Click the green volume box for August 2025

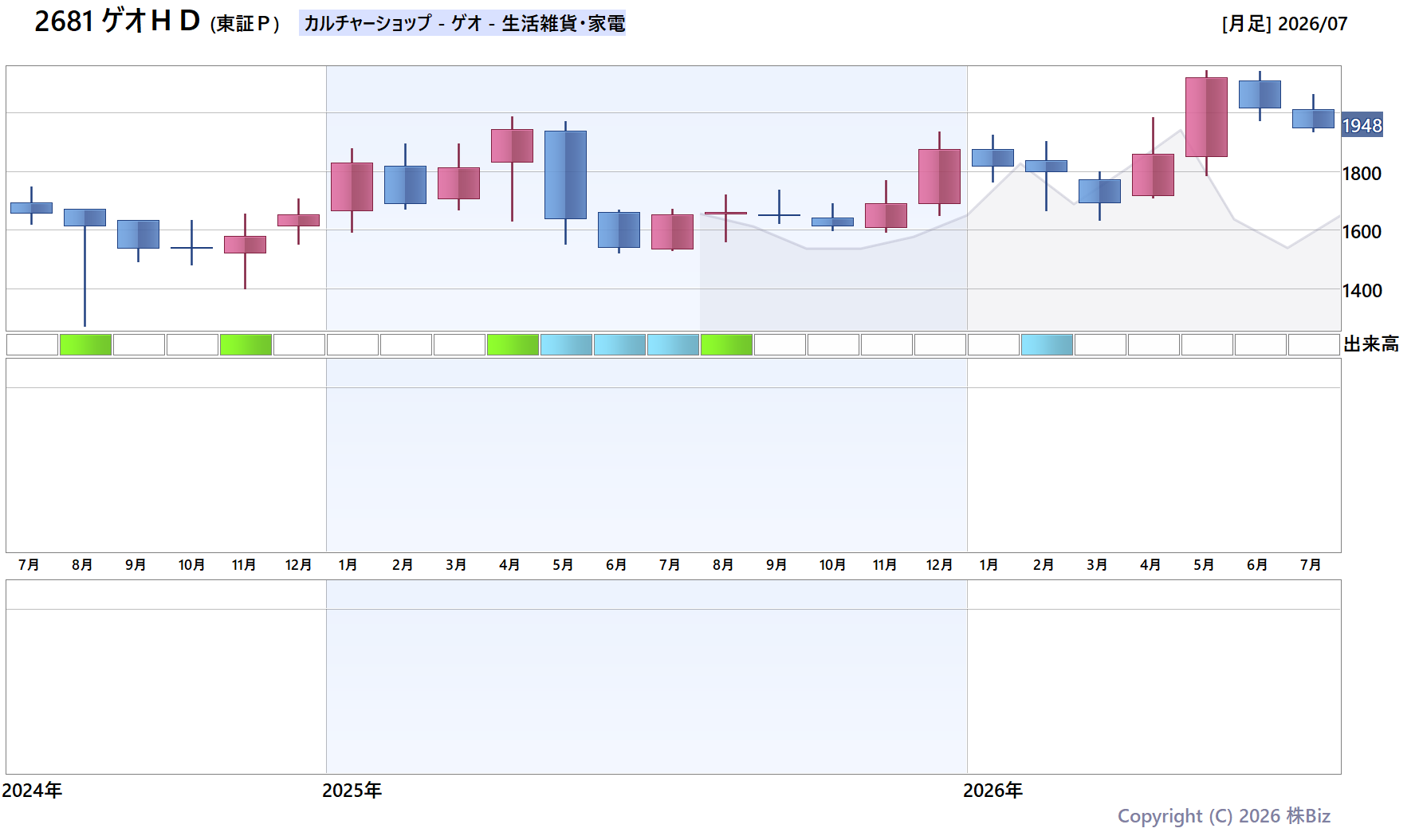point(726,344)
